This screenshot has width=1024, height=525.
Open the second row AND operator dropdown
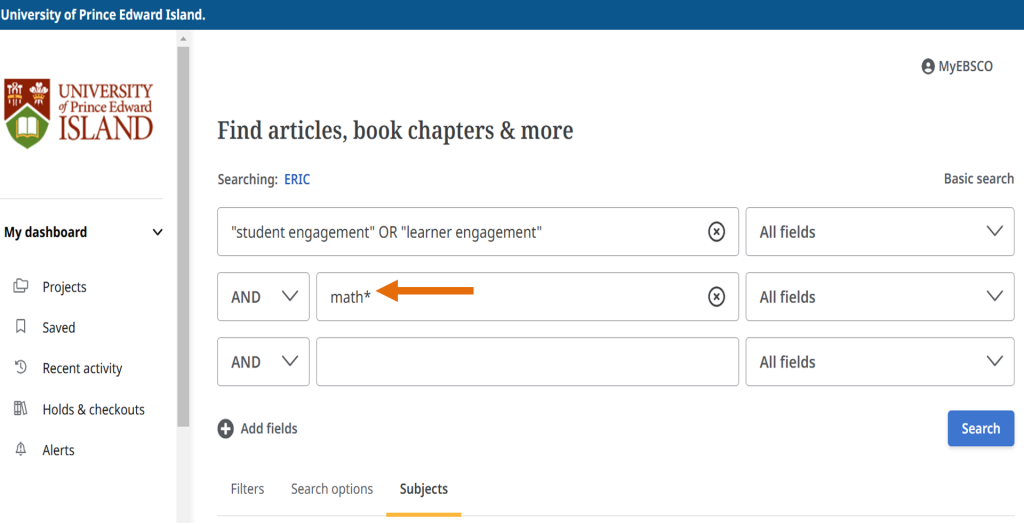[263, 297]
